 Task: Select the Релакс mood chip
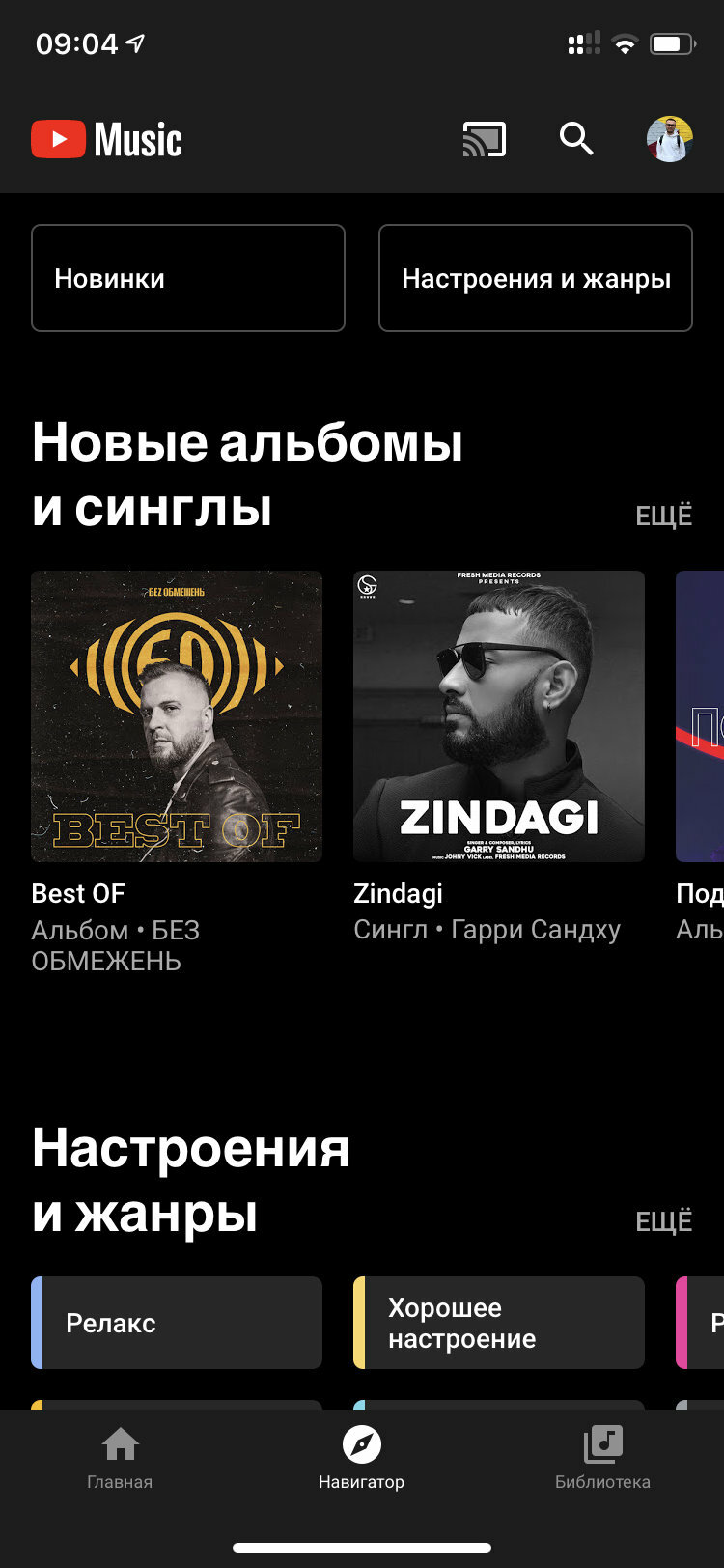[x=177, y=1323]
